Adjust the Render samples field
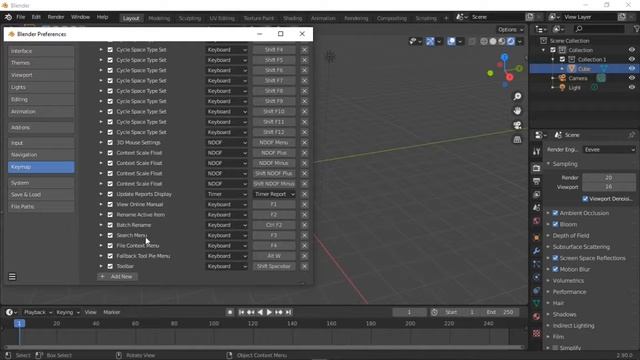 [609, 178]
